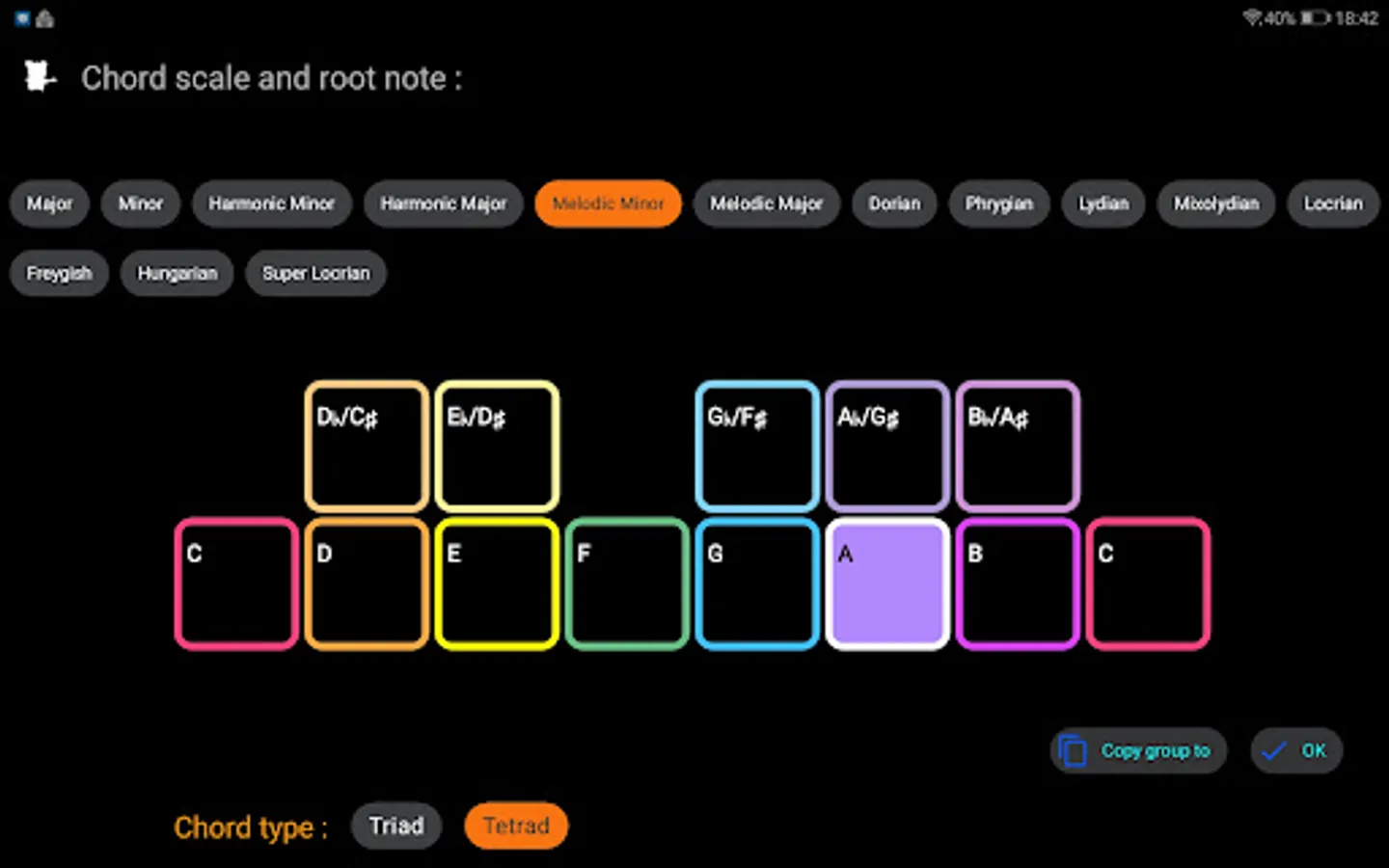Select the Major scale chip
This screenshot has height=868, width=1389.
49,203
